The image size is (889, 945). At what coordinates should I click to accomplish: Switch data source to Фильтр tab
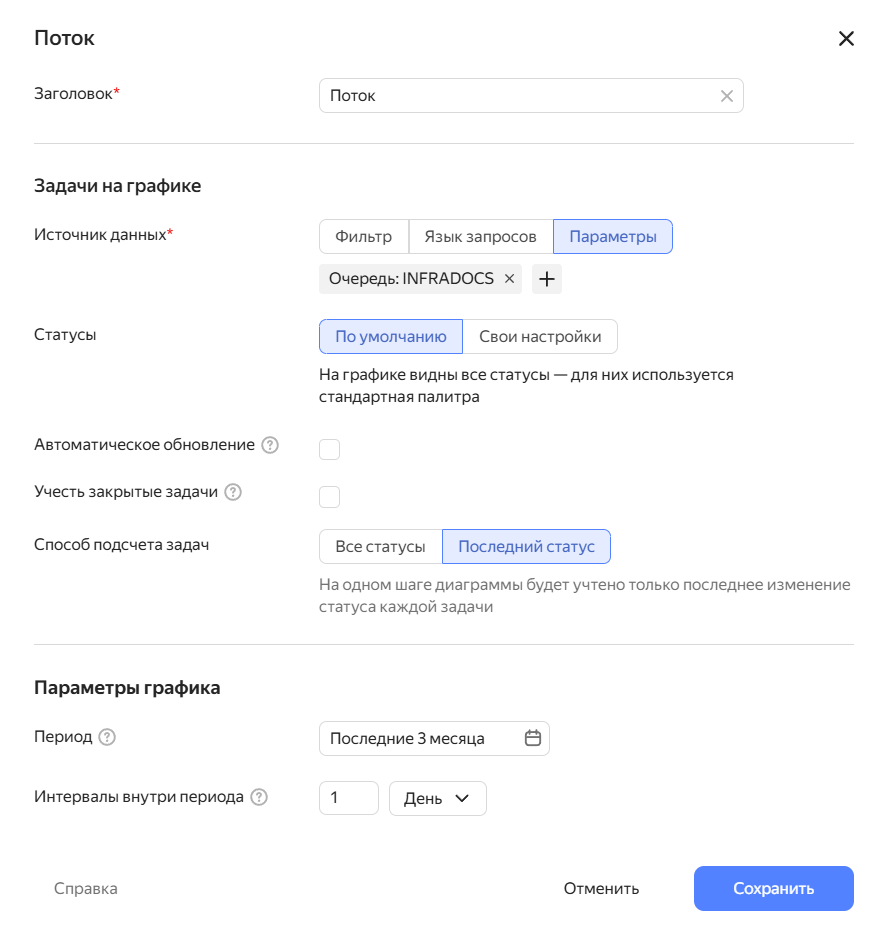[x=364, y=237]
